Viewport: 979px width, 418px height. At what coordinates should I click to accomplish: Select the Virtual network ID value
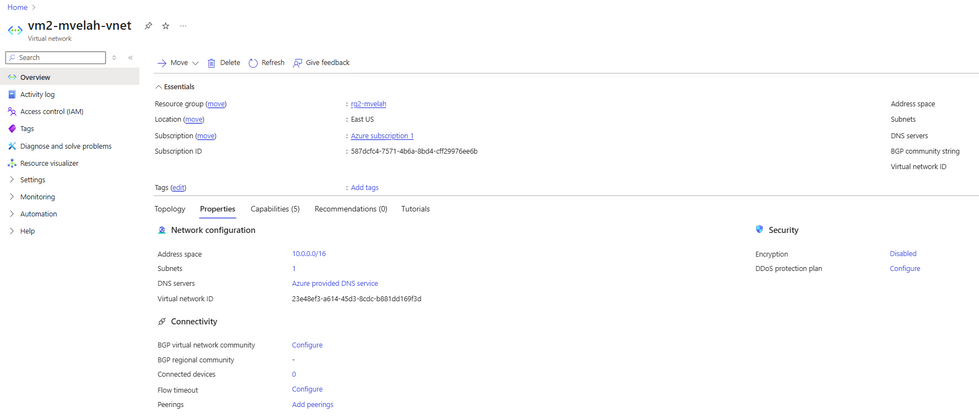pyautogui.click(x=357, y=299)
